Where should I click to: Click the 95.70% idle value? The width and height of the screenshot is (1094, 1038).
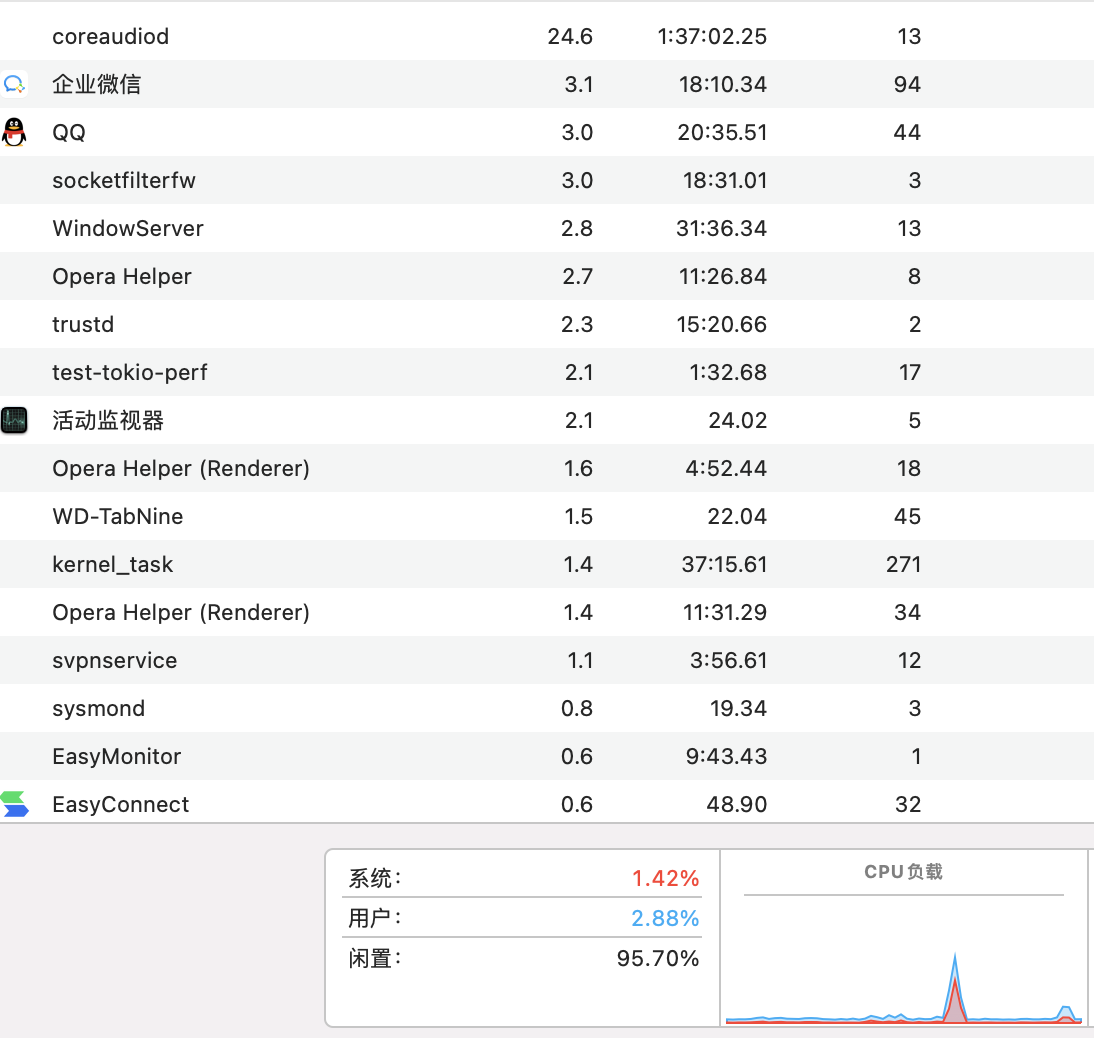(657, 958)
